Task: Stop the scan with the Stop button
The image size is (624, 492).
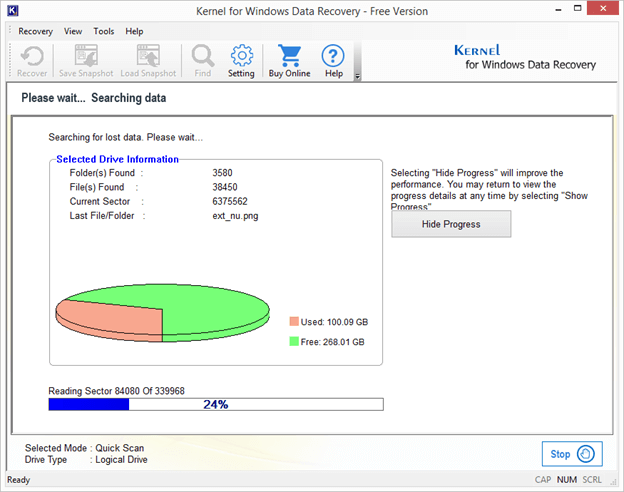Action: point(572,454)
